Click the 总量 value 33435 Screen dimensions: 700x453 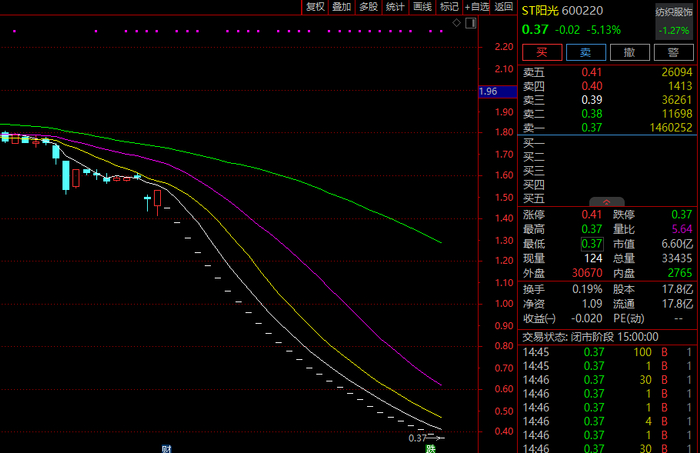pos(677,258)
